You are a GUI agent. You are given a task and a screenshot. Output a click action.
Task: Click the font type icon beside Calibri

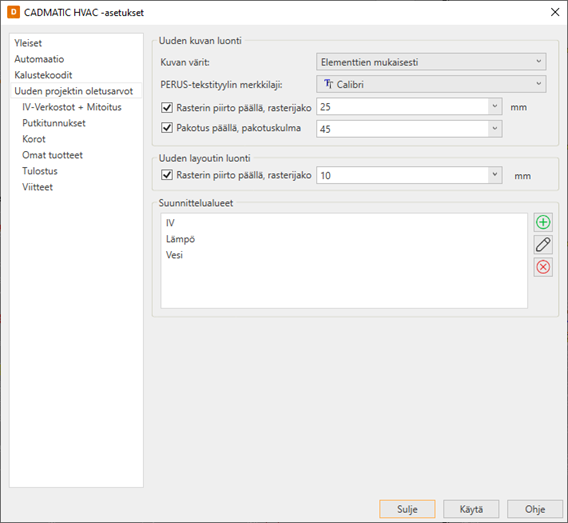point(328,84)
